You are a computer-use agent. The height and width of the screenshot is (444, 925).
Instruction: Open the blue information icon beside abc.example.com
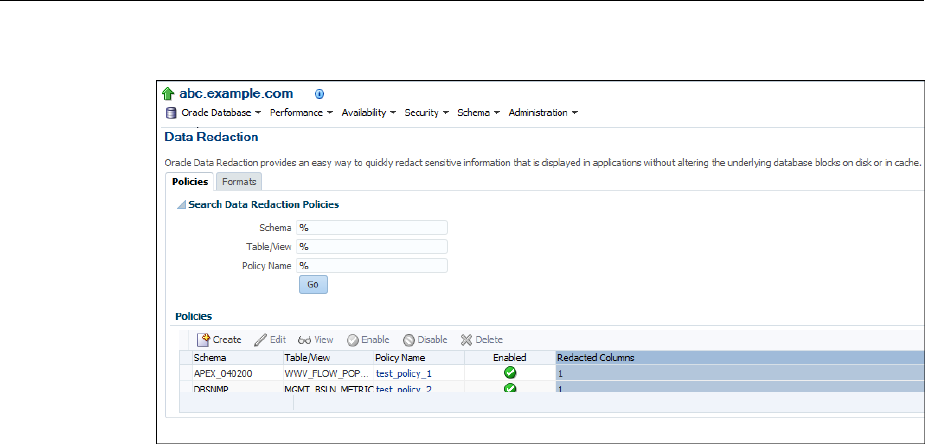pyautogui.click(x=320, y=94)
